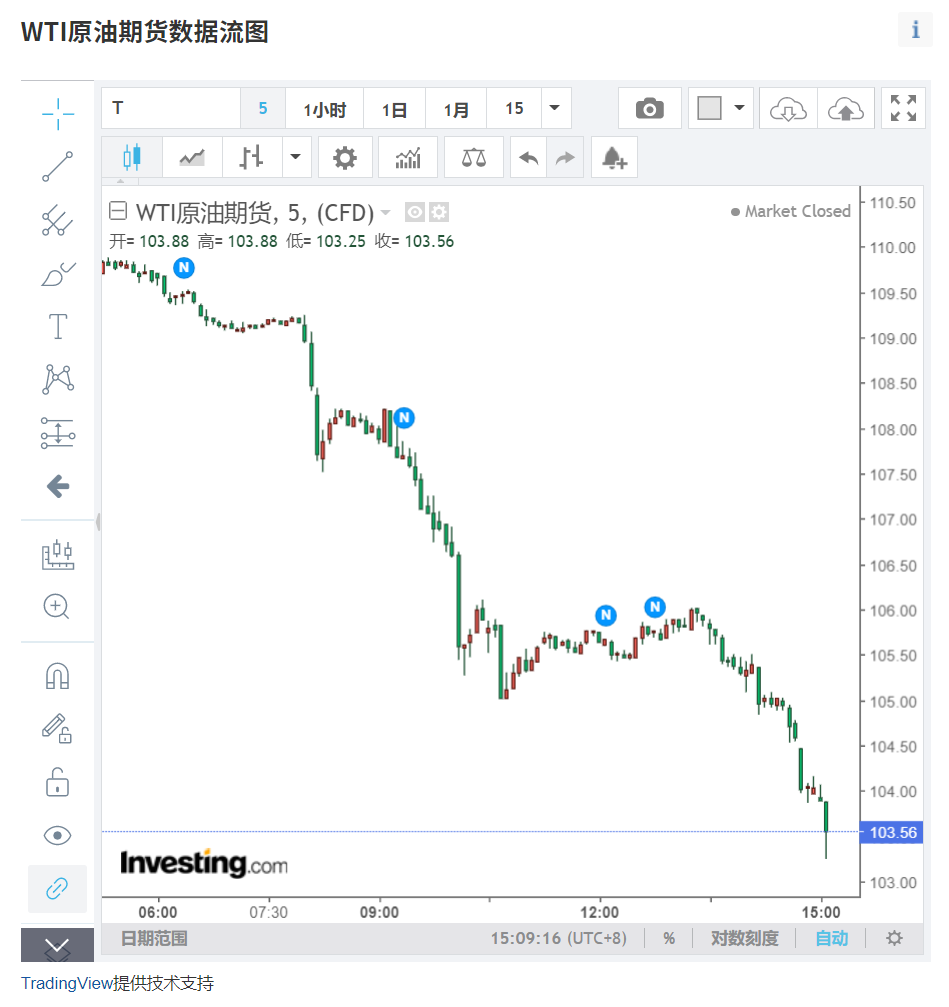
Task: Switch to the 1小时 interval
Action: point(324,109)
